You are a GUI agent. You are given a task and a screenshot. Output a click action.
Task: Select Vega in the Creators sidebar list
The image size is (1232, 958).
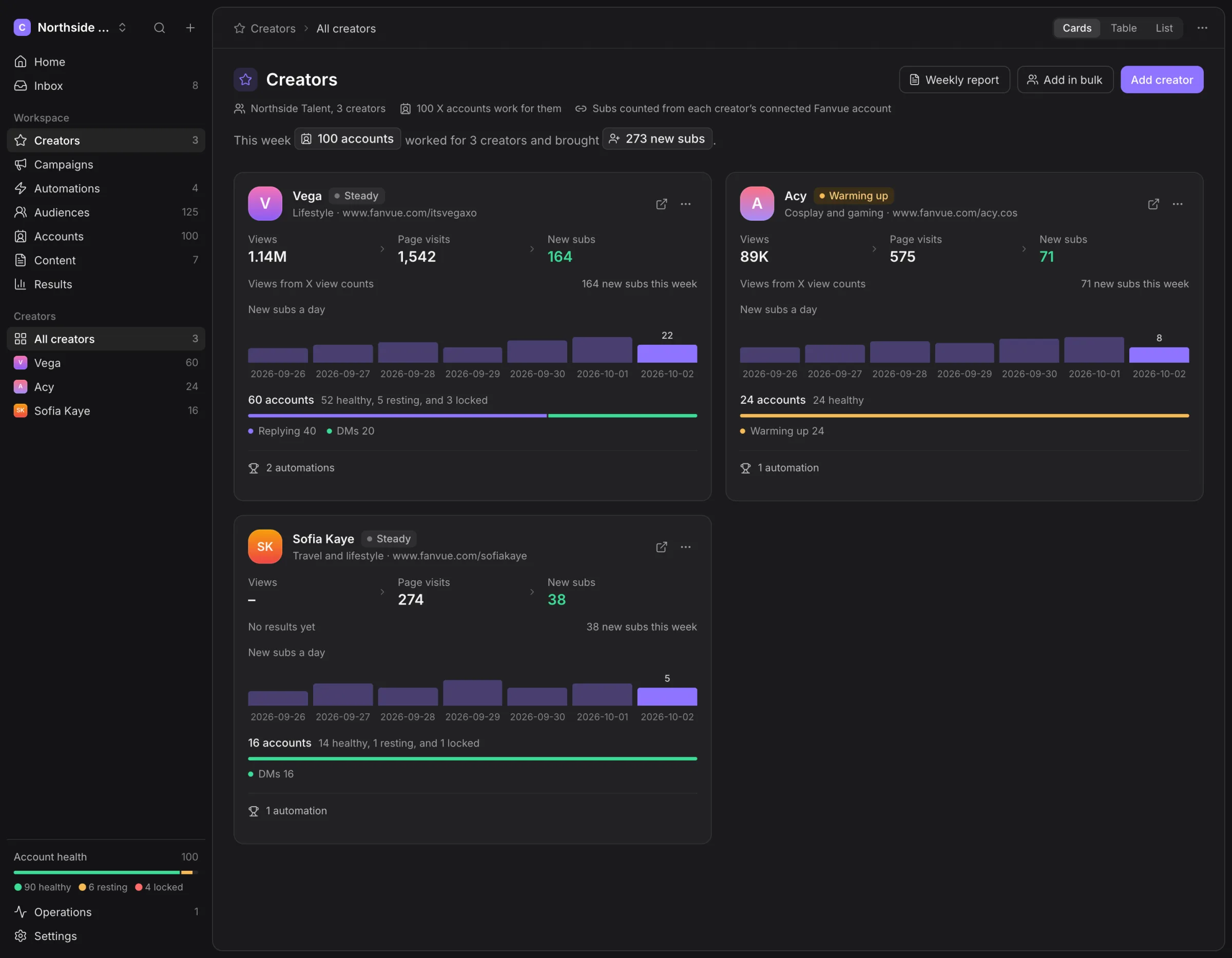[x=106, y=363]
